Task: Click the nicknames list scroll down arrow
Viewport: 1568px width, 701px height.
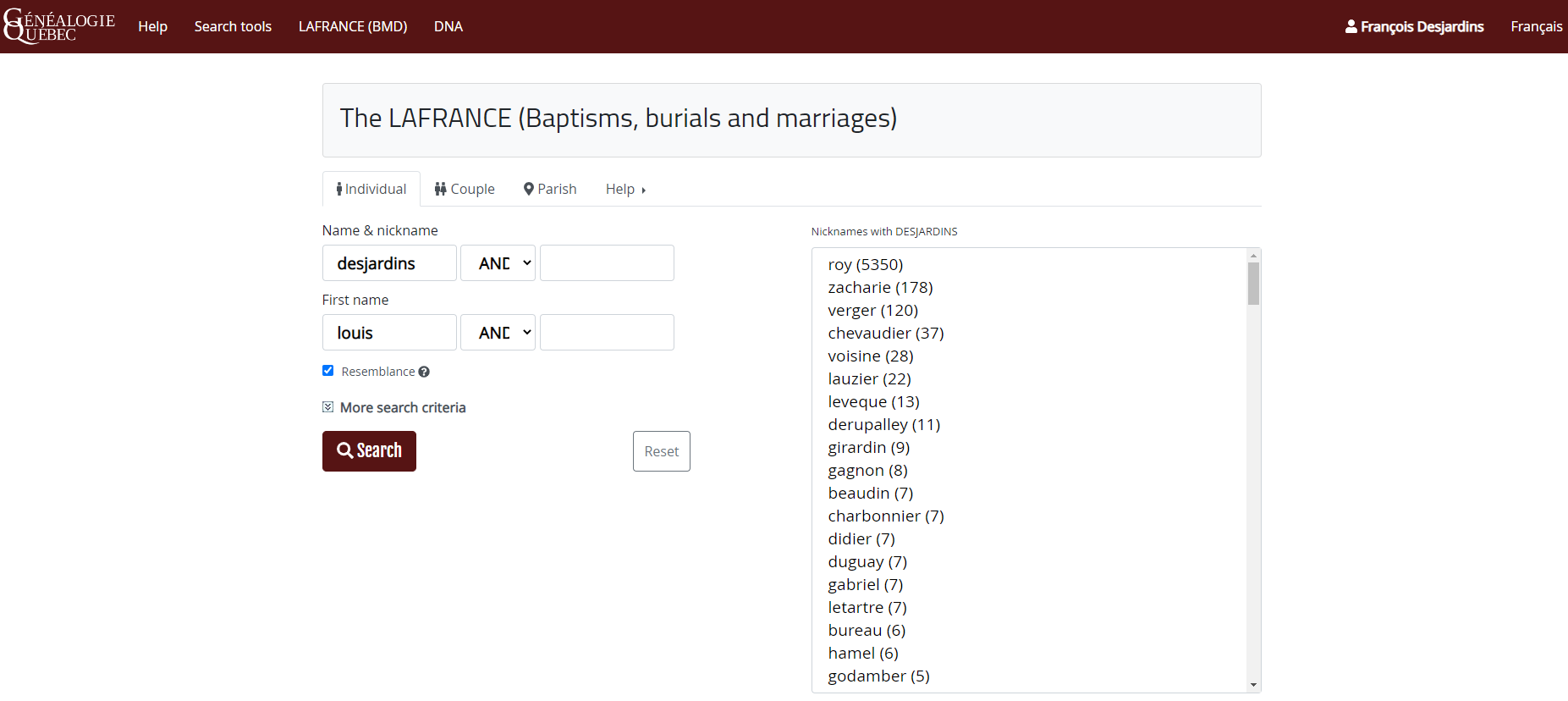Action: [x=1253, y=685]
